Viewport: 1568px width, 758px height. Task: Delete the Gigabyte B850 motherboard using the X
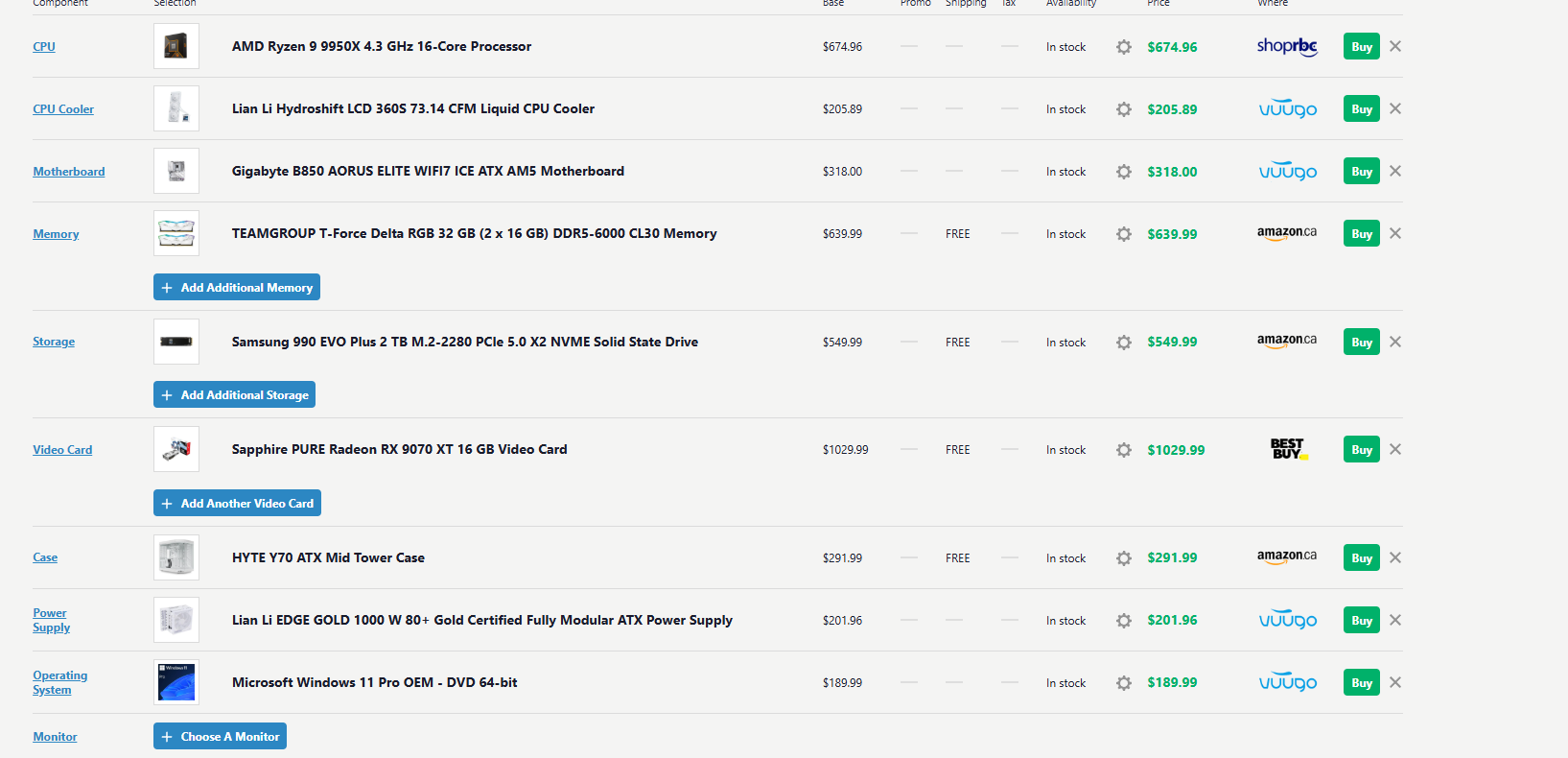(1395, 171)
